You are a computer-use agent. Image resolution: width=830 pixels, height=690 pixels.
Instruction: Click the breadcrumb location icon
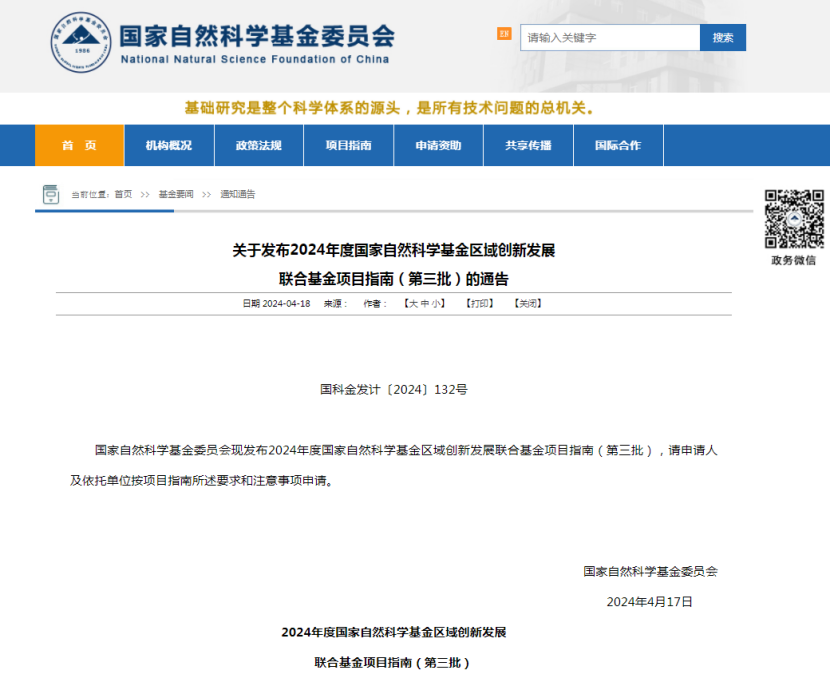pos(50,194)
